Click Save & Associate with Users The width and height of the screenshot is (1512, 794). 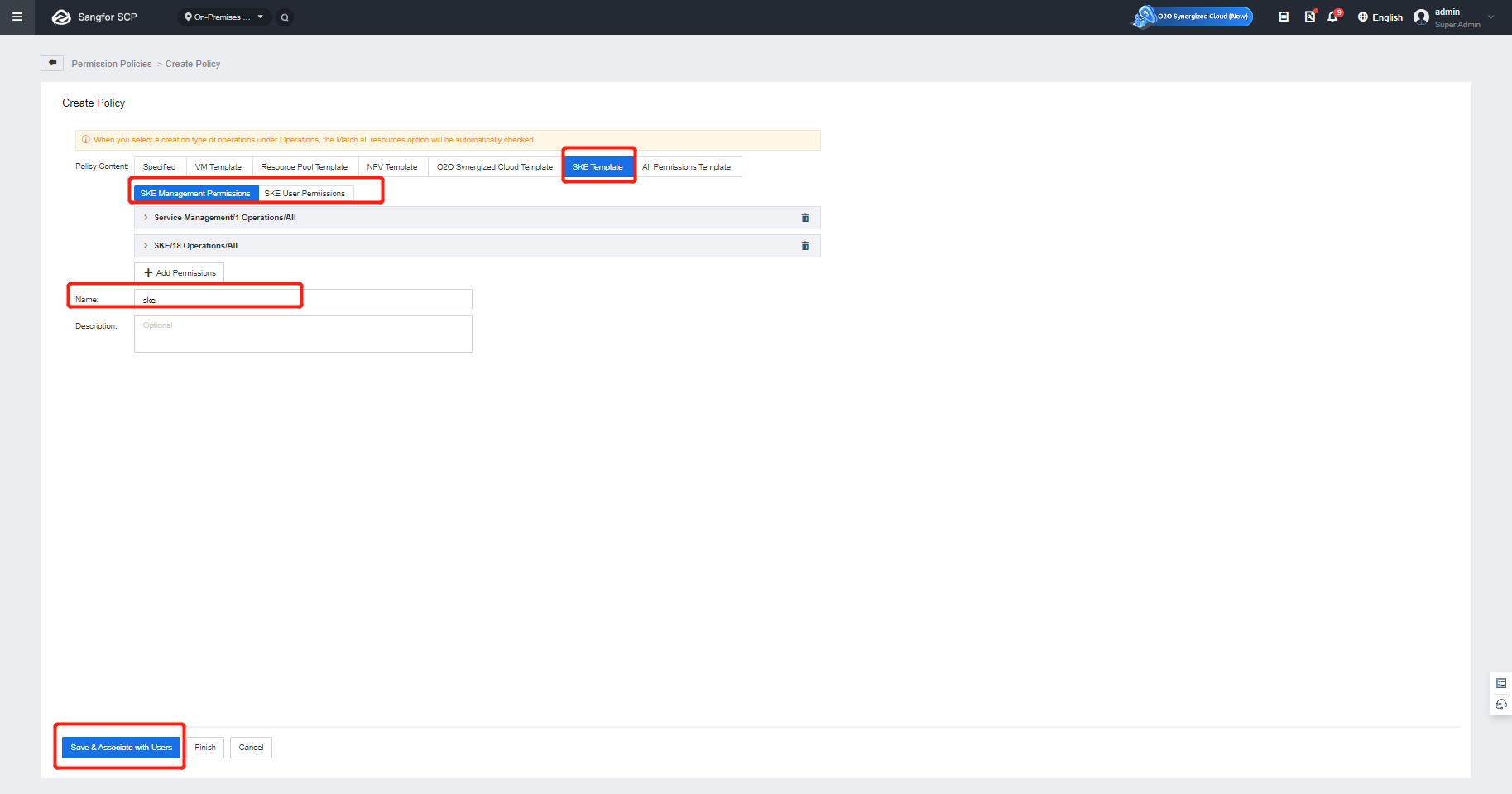point(121,748)
